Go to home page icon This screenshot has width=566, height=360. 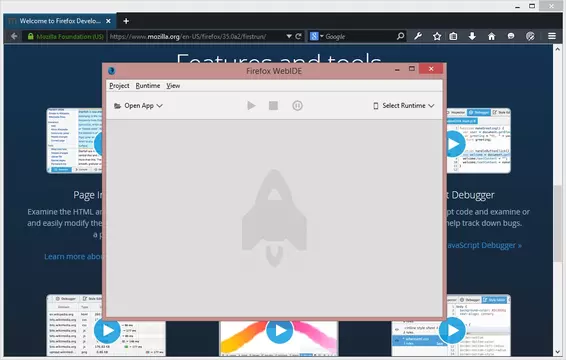pyautogui.click(x=491, y=36)
